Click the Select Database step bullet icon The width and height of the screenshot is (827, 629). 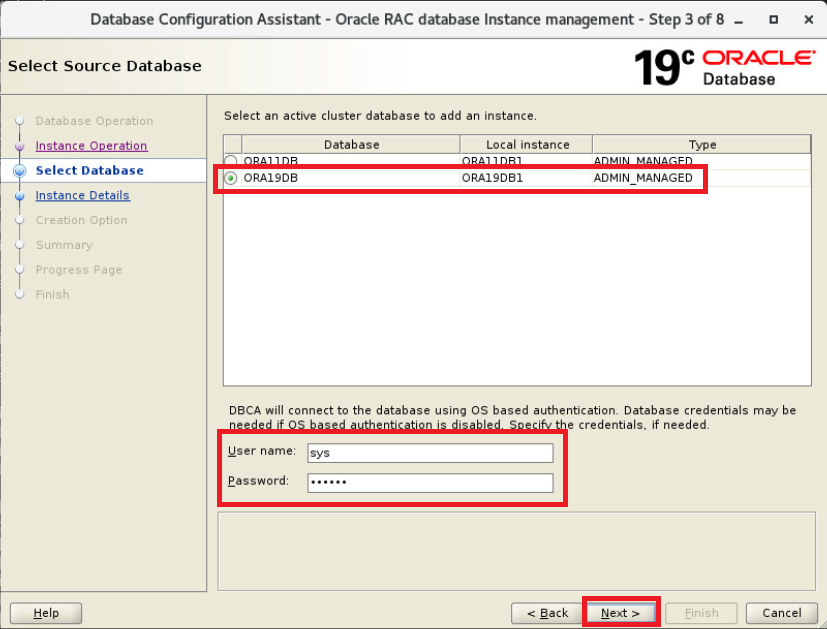(20, 170)
